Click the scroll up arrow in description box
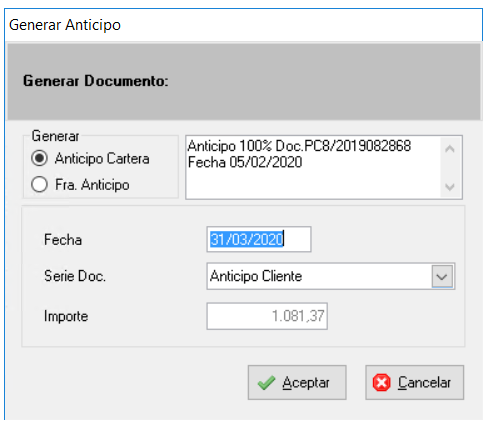 pos(450,148)
